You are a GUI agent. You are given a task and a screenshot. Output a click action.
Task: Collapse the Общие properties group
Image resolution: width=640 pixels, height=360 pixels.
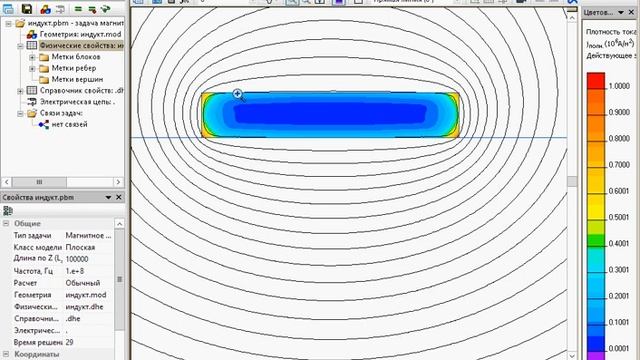coord(6,224)
